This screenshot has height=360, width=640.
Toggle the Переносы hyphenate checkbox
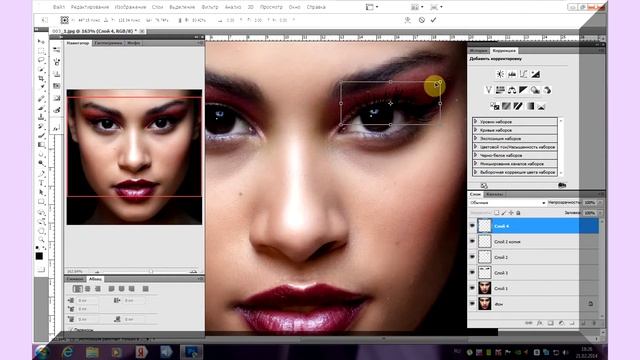click(x=71, y=329)
